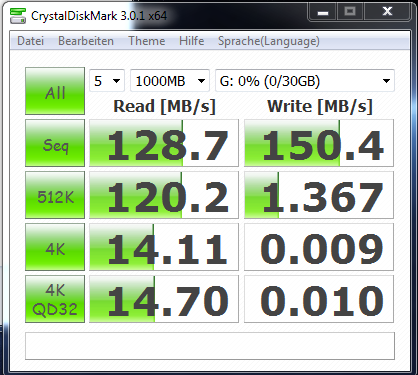Click the Write [MB/s] column header
This screenshot has width=418, height=375.
320,107
